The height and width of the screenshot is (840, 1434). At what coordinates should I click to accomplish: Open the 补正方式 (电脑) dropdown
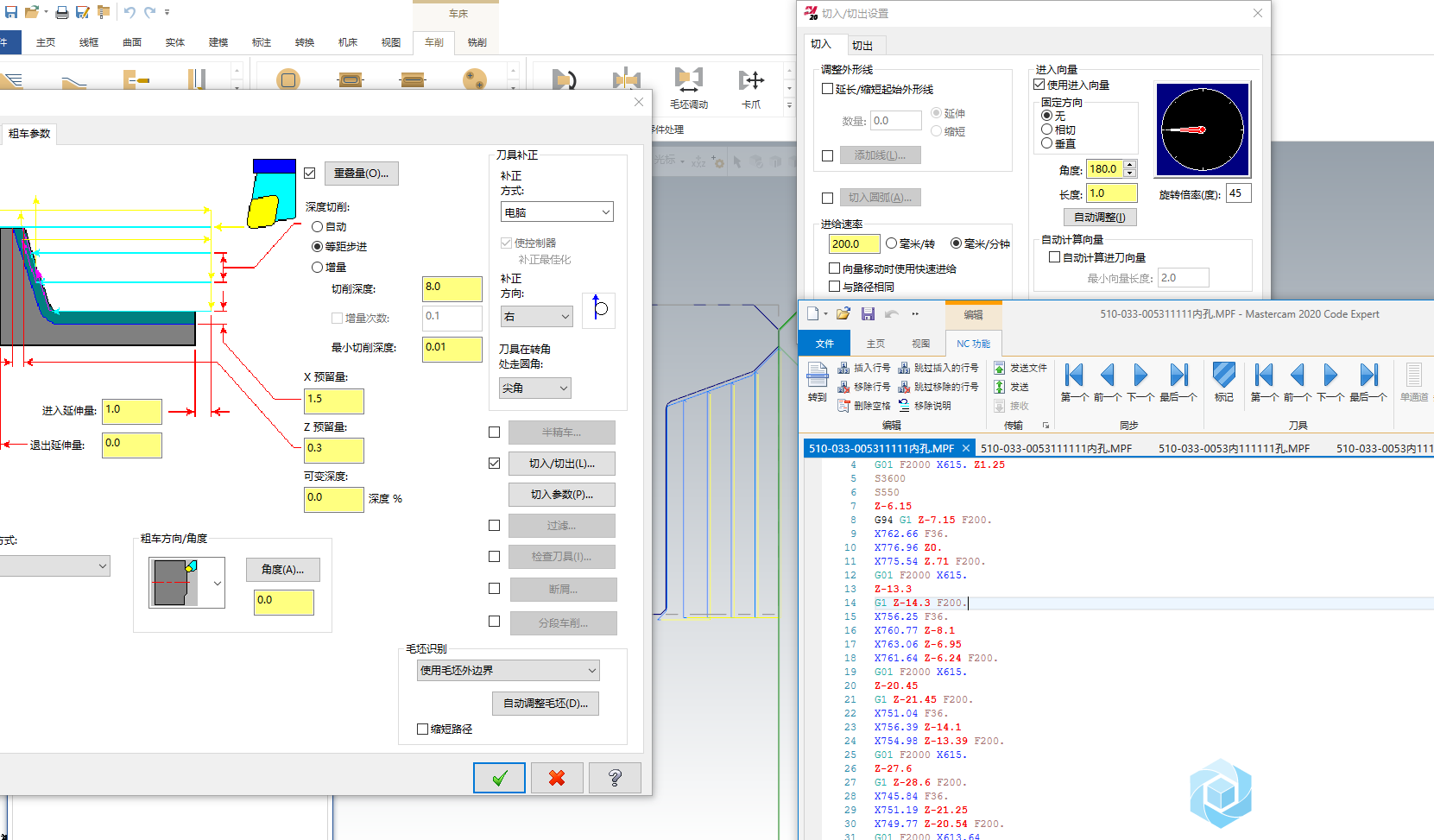[557, 212]
